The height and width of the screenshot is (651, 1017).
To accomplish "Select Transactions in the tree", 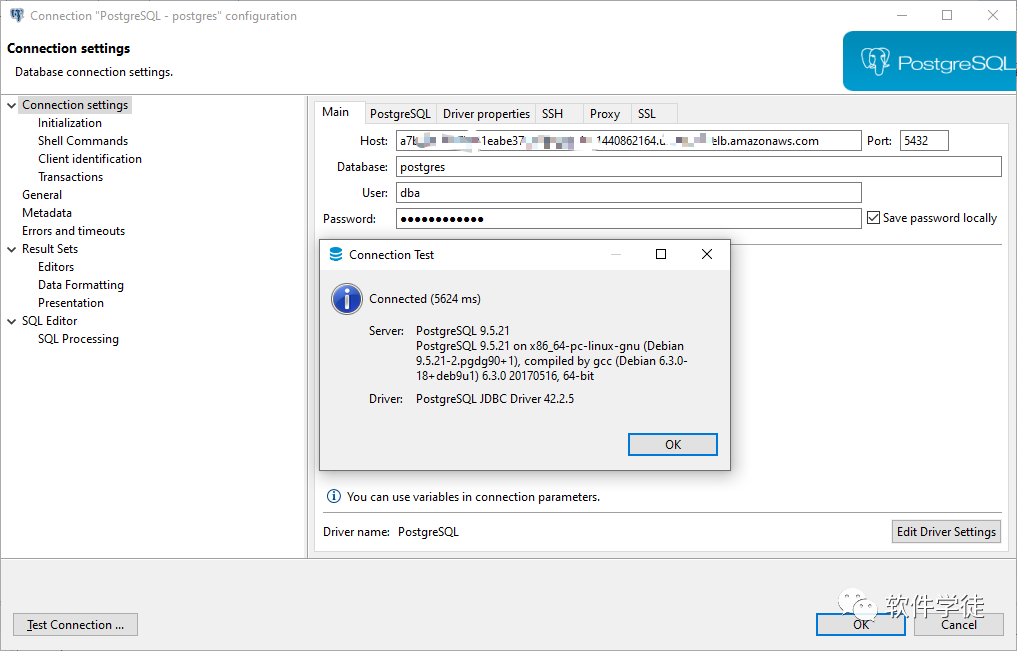I will tap(70, 177).
